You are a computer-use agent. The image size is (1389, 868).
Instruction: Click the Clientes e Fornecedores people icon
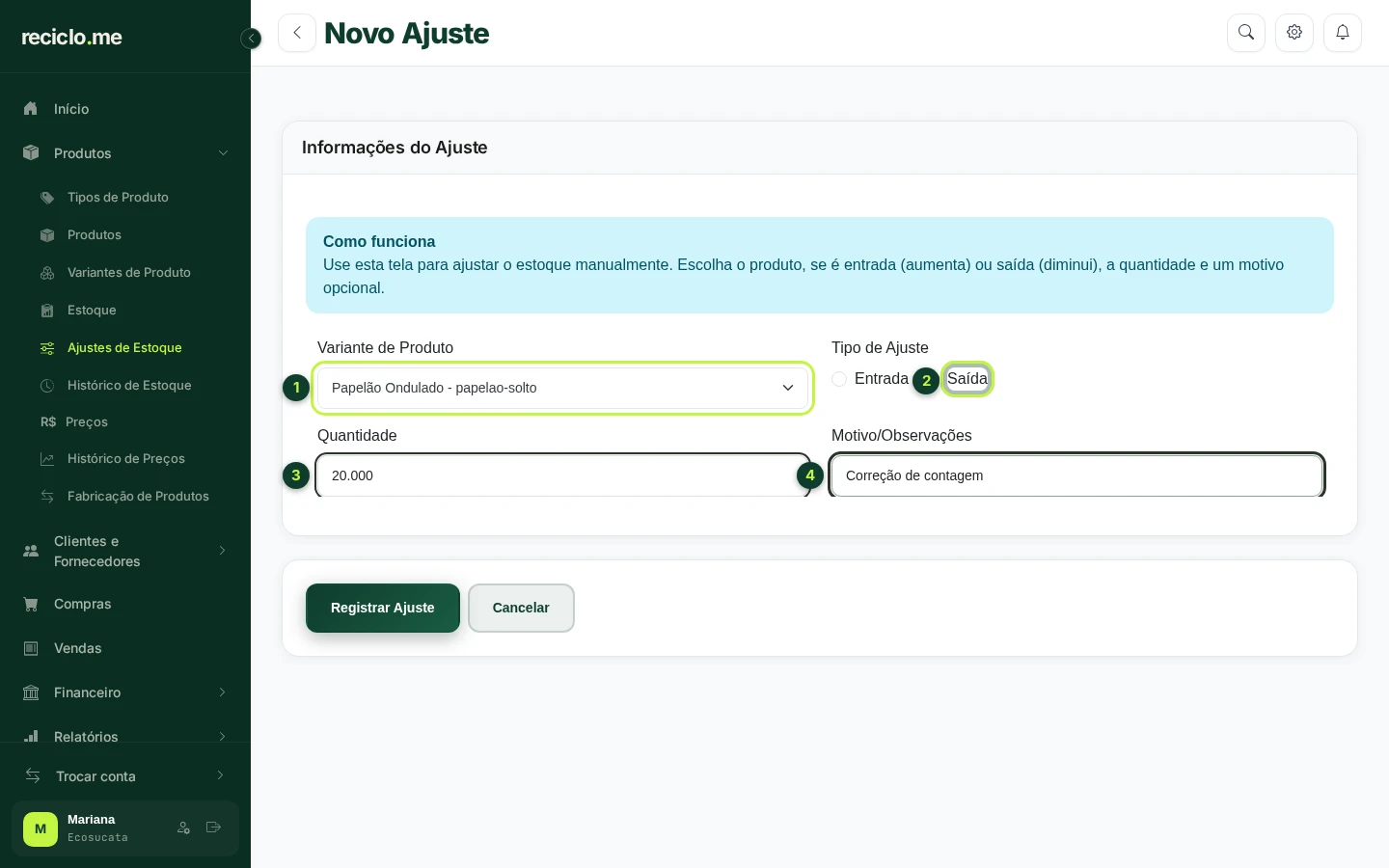[x=31, y=551]
